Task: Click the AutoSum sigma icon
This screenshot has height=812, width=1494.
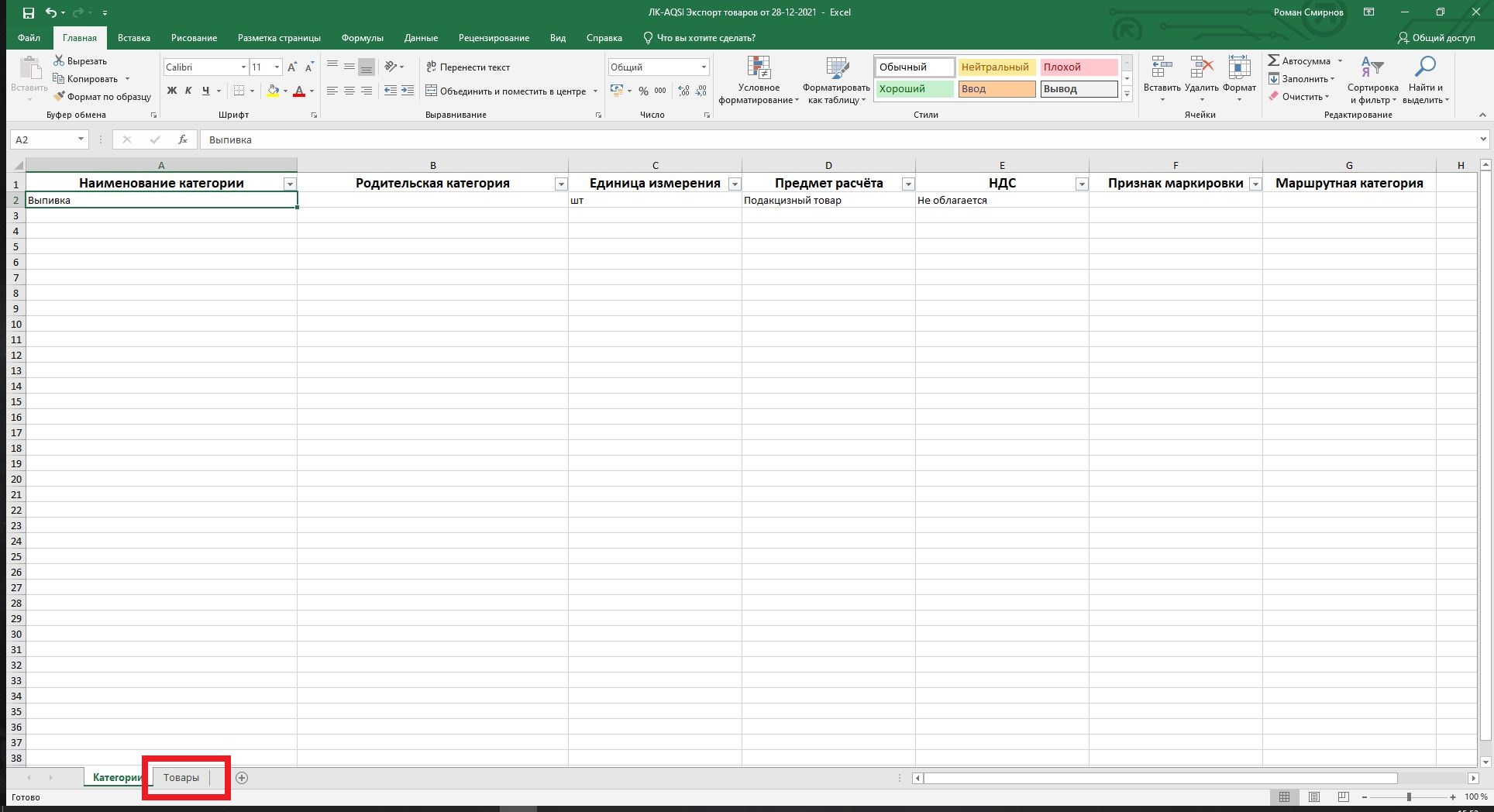Action: [x=1274, y=60]
